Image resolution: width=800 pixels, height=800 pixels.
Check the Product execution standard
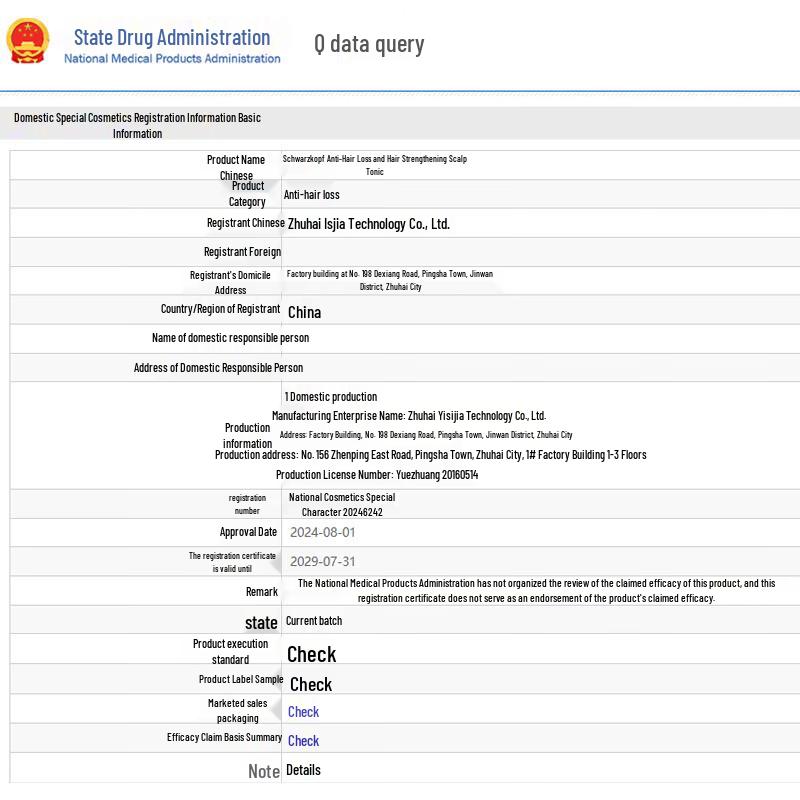311,655
